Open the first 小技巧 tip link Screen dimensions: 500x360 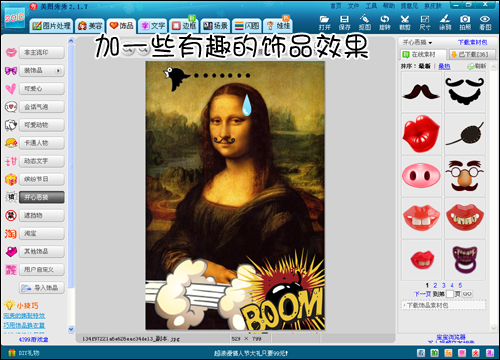coord(24,315)
